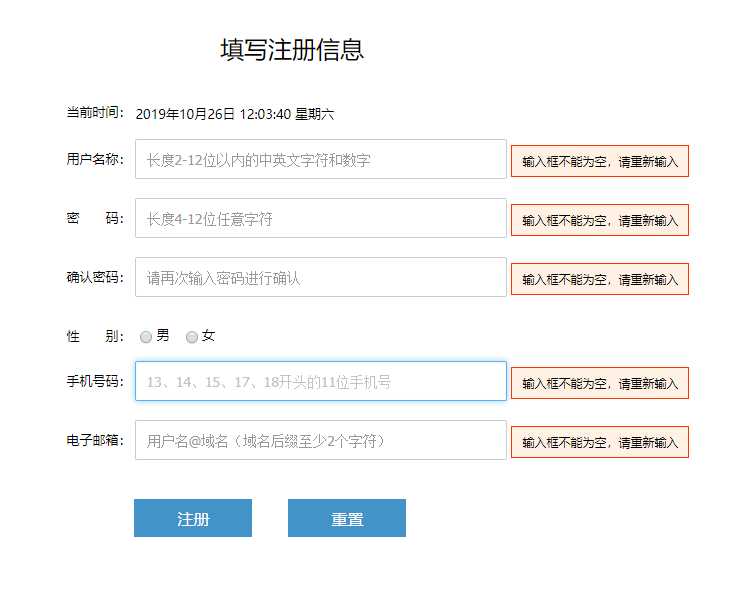Click the error message beside the 手机号码 field

click(x=599, y=383)
